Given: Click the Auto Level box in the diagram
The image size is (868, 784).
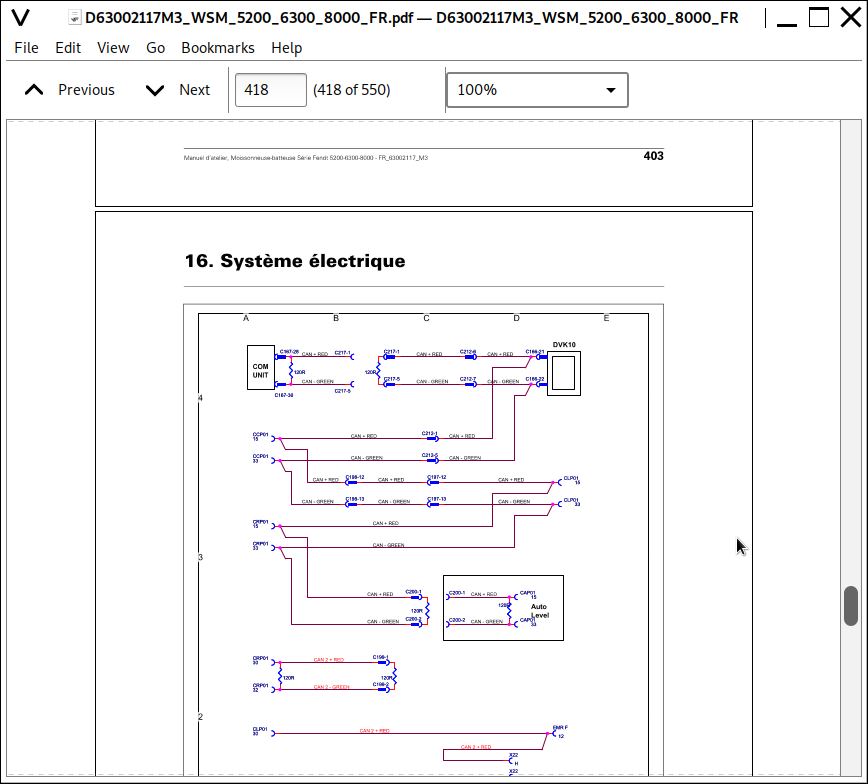Looking at the screenshot, I should 538,608.
